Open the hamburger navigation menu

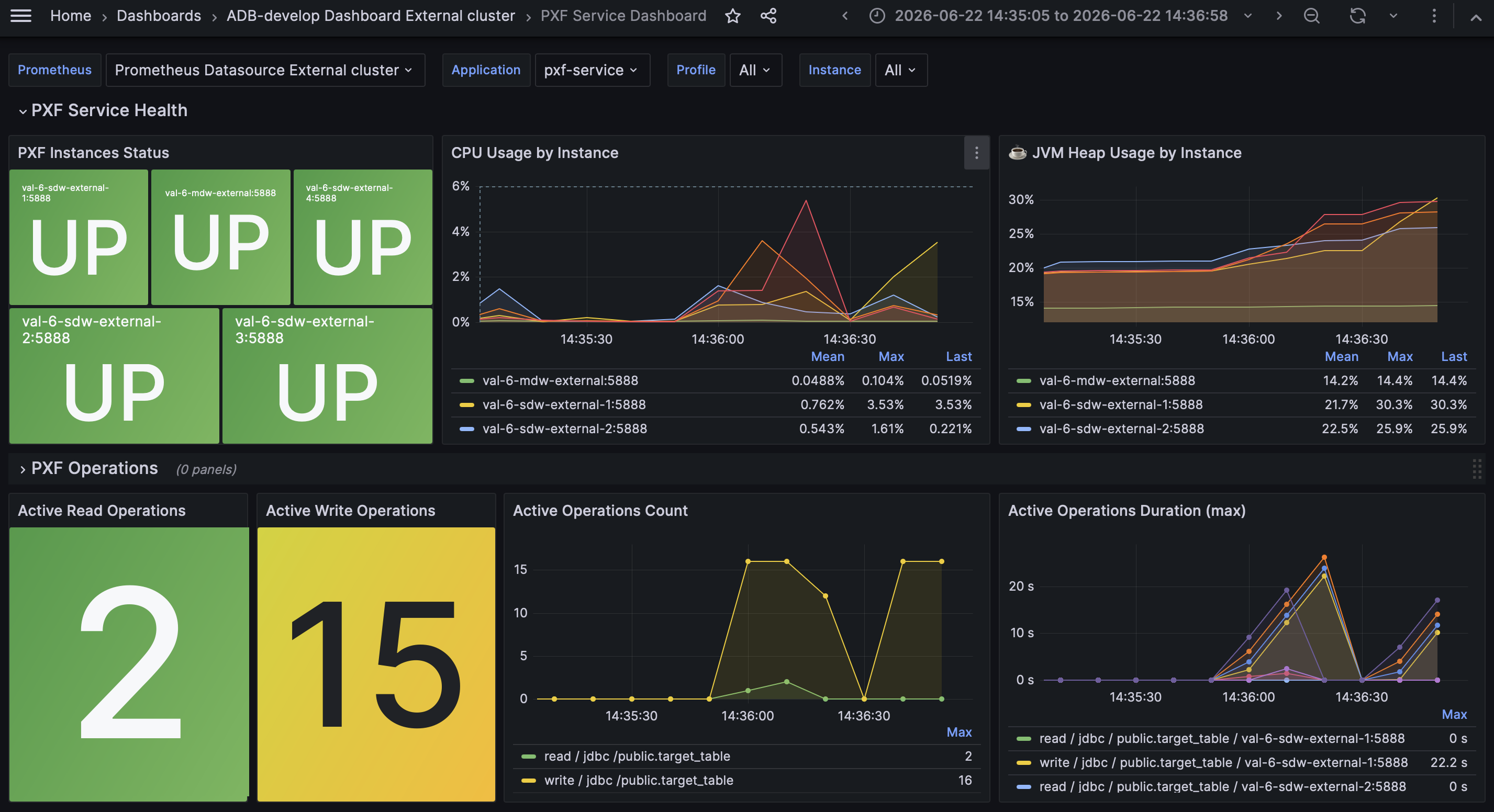pyautogui.click(x=21, y=16)
